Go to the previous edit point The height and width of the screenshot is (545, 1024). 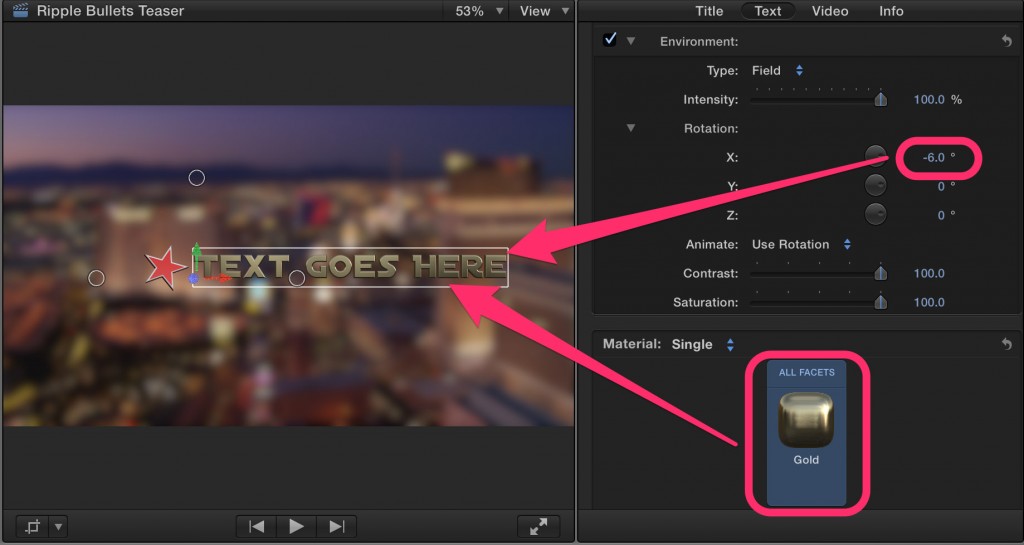pyautogui.click(x=256, y=526)
